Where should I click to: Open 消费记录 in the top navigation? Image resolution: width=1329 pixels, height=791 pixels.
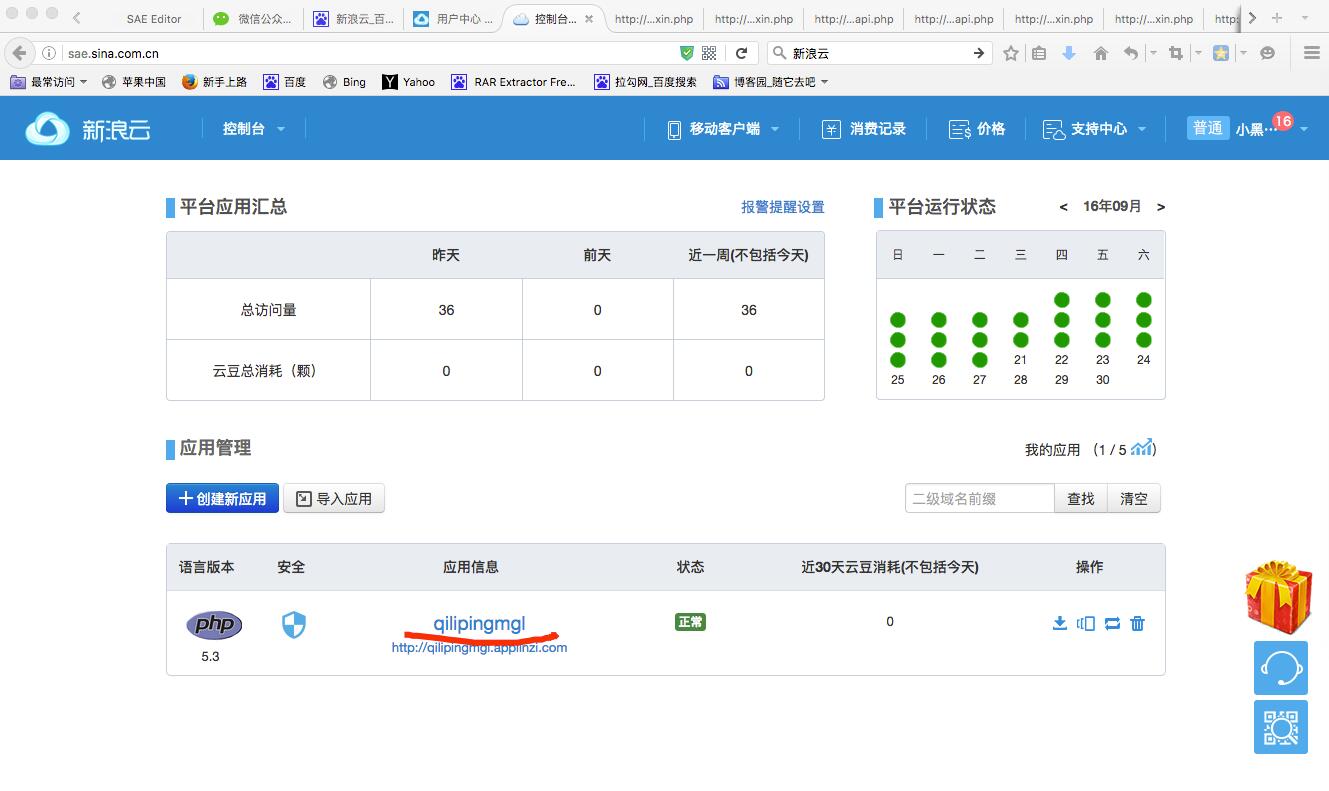[864, 129]
